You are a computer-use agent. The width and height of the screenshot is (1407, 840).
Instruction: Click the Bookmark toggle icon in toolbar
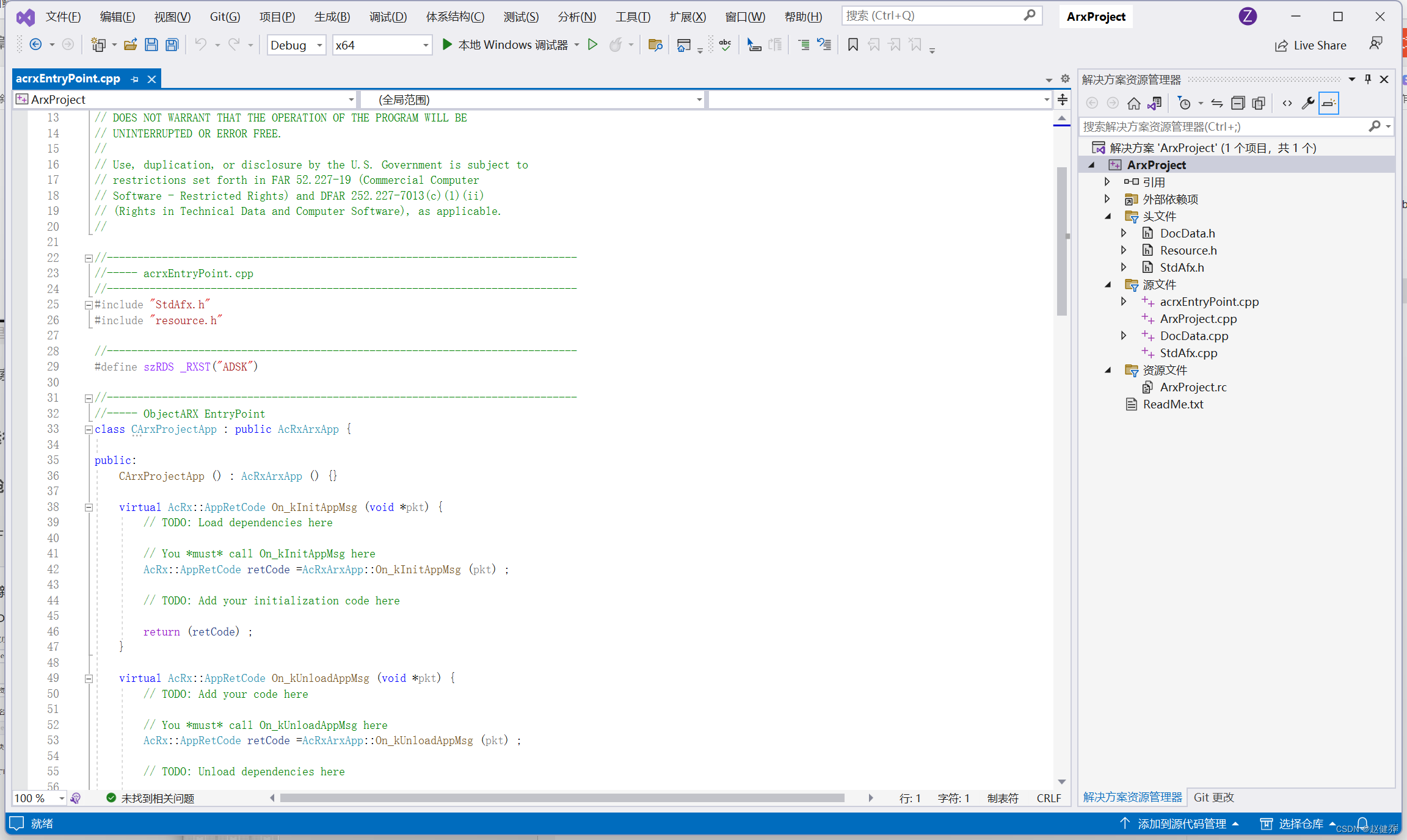click(853, 45)
